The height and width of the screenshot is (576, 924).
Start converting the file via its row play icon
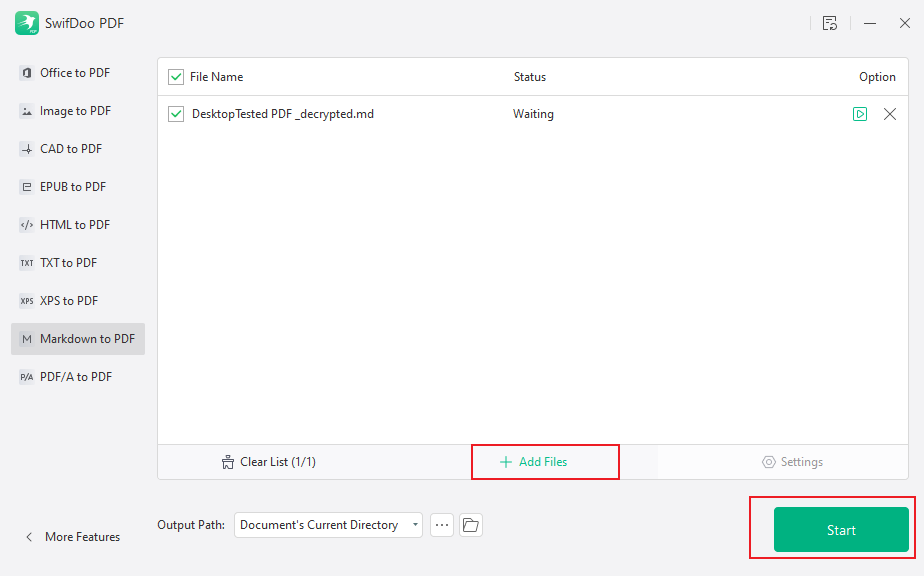click(x=860, y=114)
